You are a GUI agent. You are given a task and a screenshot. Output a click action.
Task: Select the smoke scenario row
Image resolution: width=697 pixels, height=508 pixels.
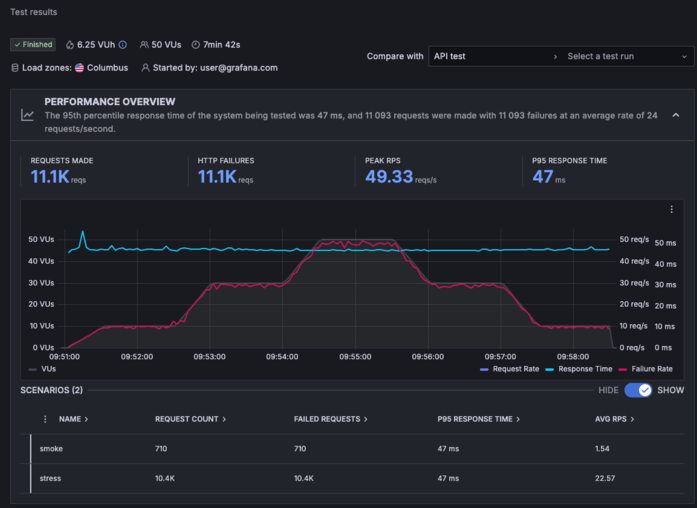click(x=352, y=449)
